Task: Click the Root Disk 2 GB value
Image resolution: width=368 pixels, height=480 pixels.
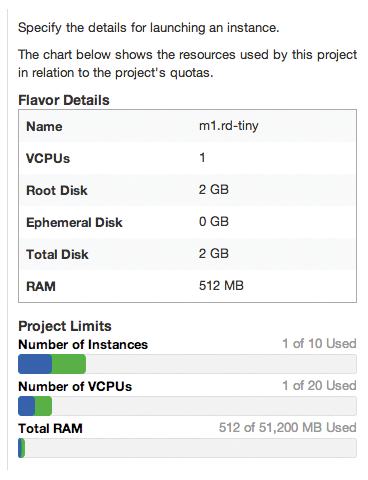Action: tap(214, 190)
